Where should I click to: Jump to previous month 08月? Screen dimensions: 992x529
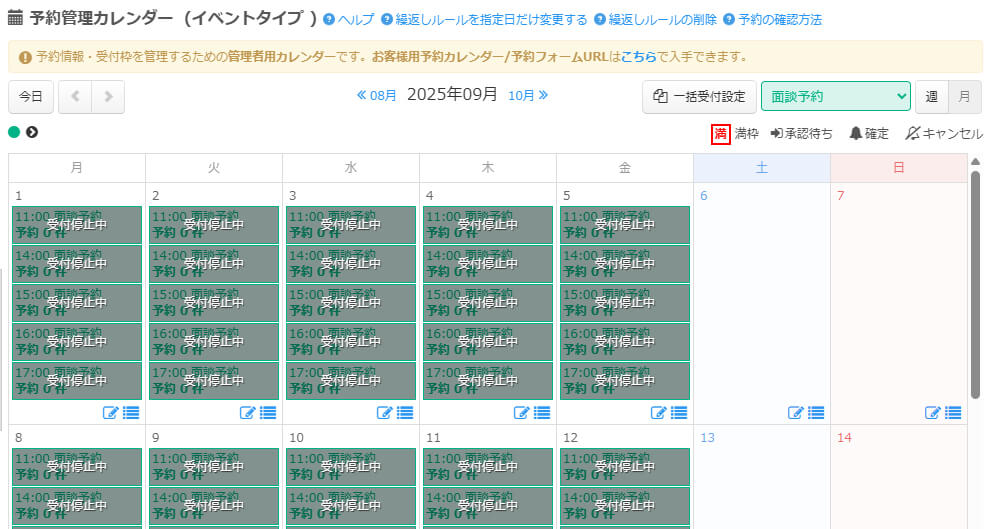pos(377,96)
